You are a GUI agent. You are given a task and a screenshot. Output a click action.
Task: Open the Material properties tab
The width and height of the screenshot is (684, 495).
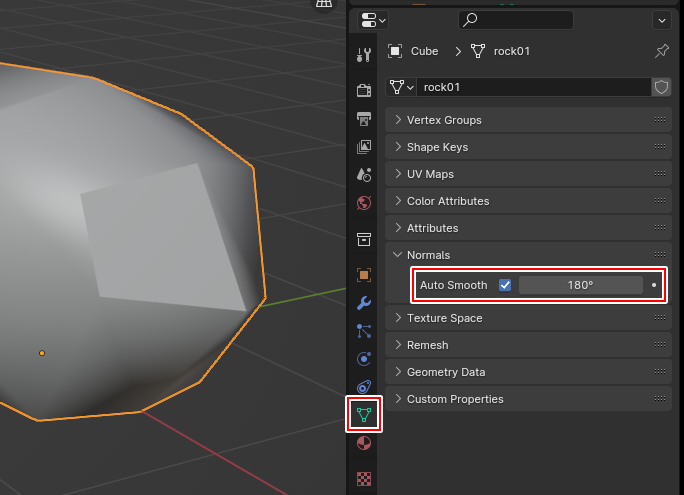pyautogui.click(x=364, y=443)
